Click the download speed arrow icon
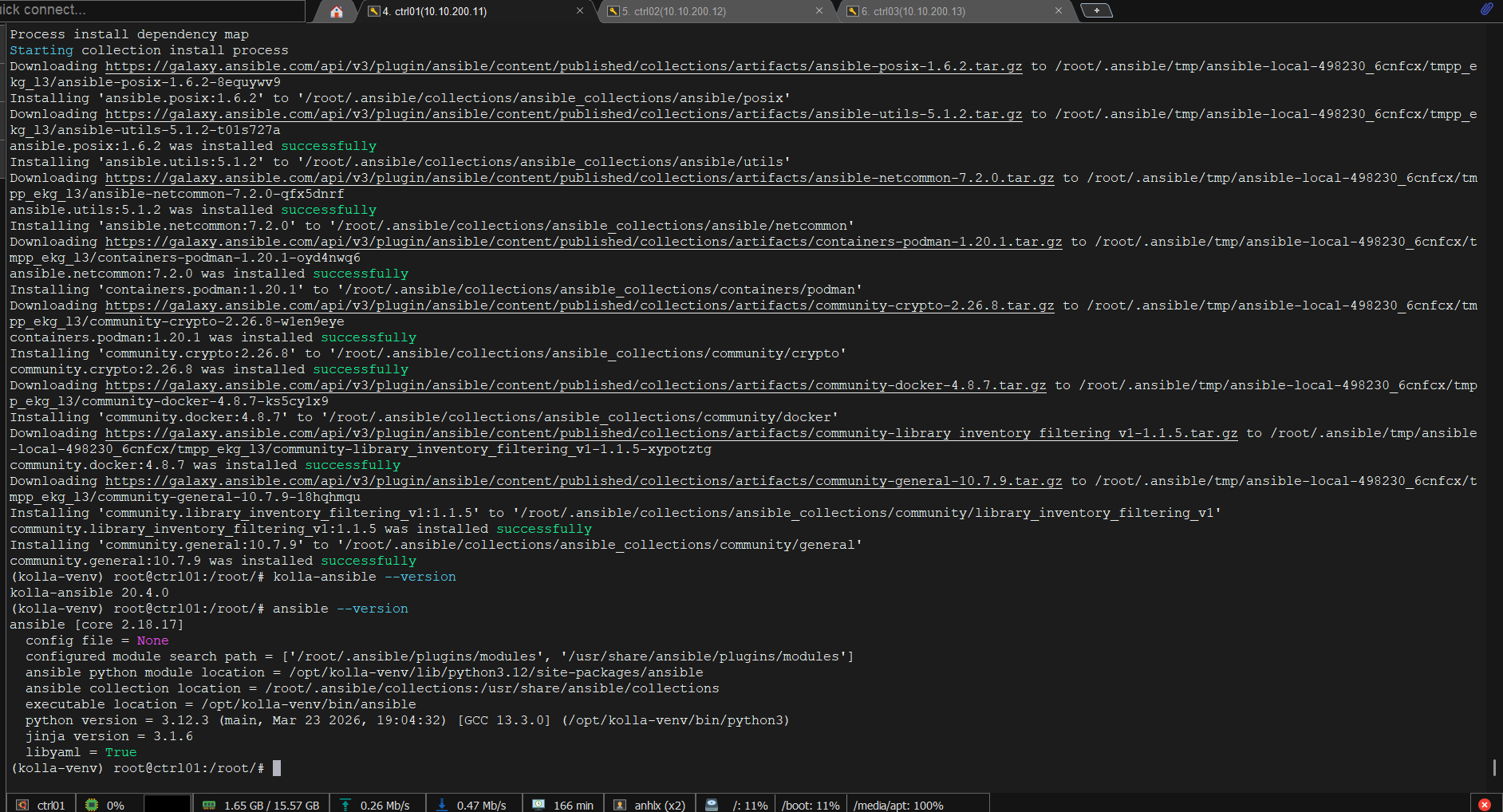 click(442, 805)
